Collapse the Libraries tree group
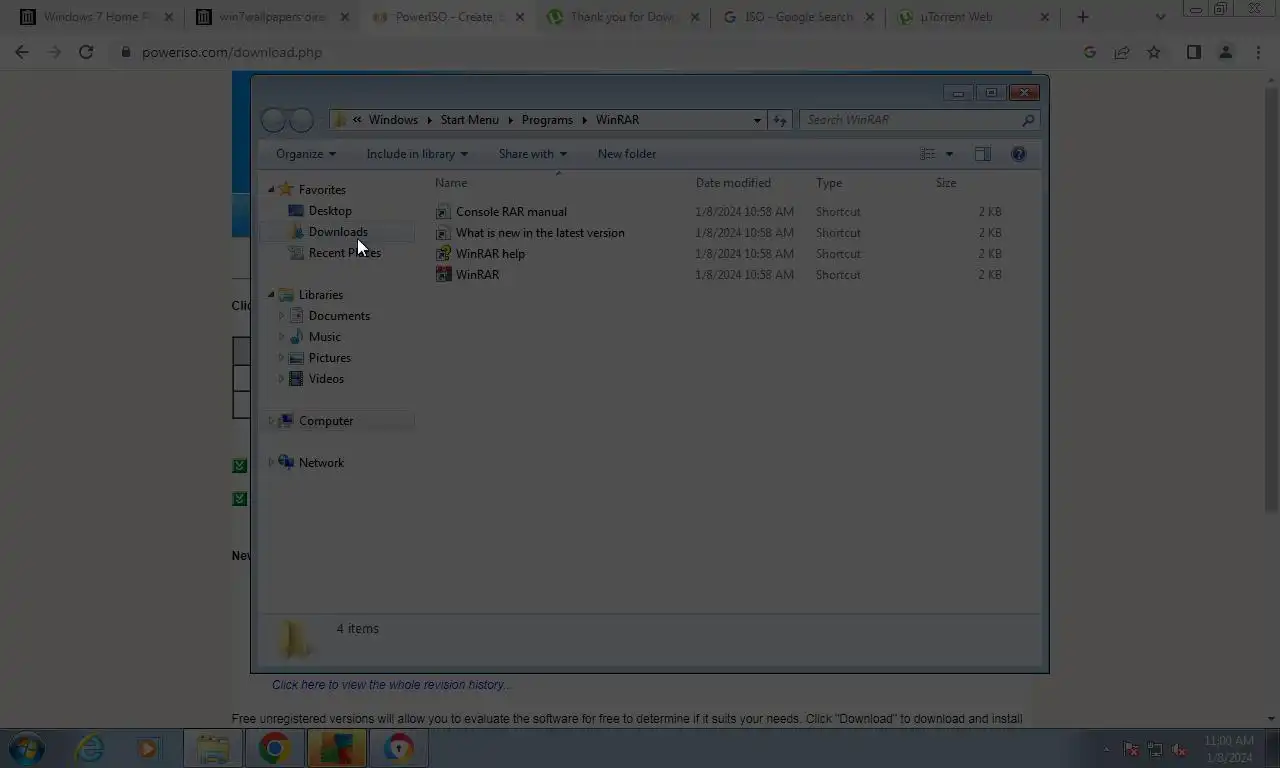The width and height of the screenshot is (1280, 768). click(271, 295)
